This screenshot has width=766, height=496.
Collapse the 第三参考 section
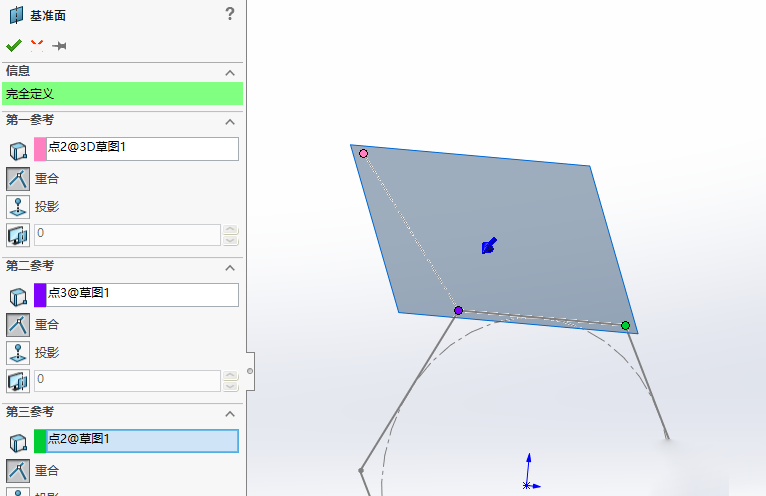[230, 413]
